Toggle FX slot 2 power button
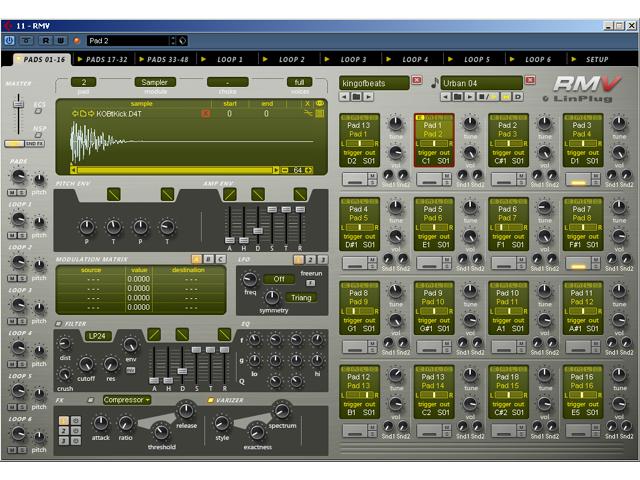 (76, 431)
